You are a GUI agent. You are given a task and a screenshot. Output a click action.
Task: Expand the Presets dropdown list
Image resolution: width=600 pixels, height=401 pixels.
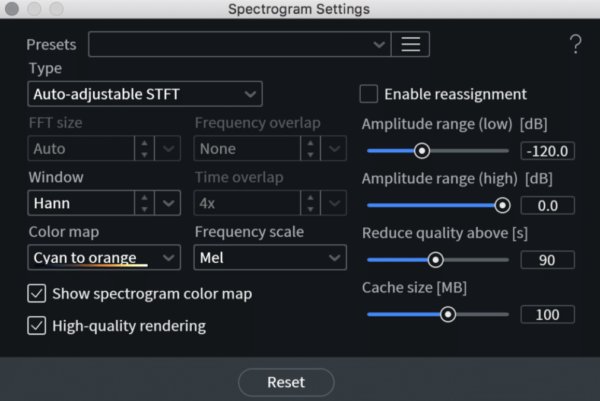(379, 45)
